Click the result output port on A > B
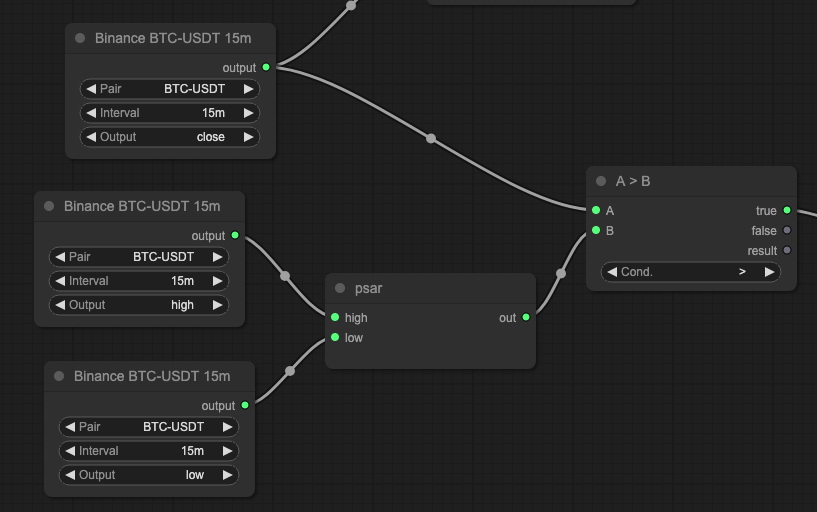Image resolution: width=817 pixels, height=512 pixels. [787, 251]
